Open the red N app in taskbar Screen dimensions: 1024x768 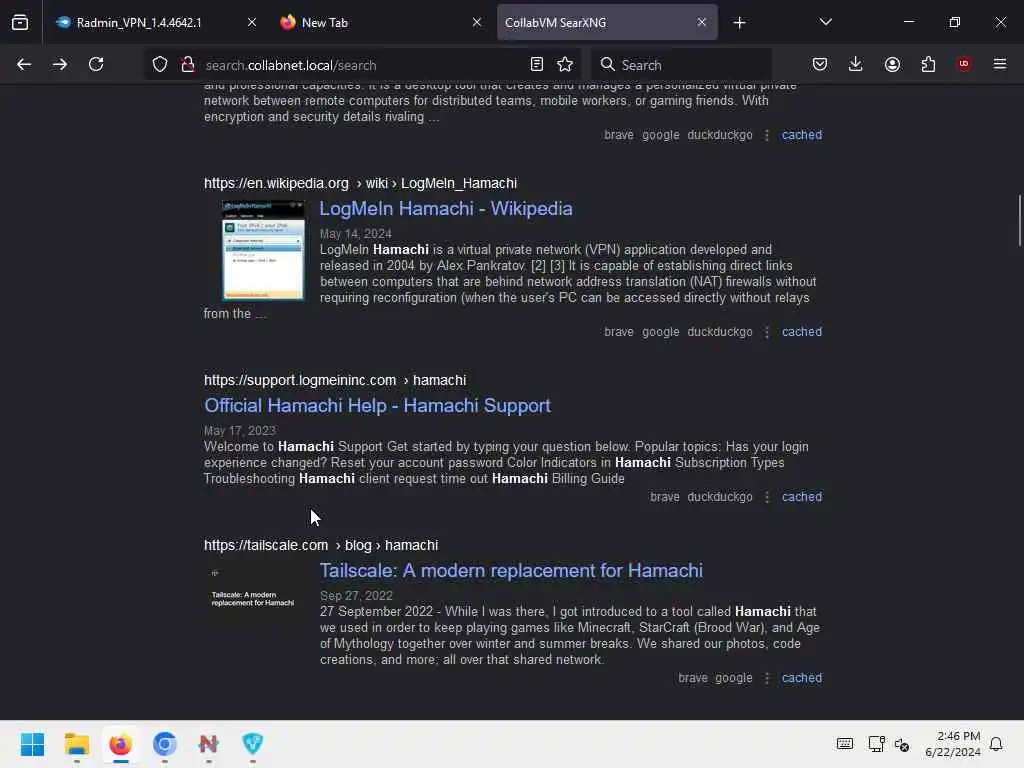(208, 744)
